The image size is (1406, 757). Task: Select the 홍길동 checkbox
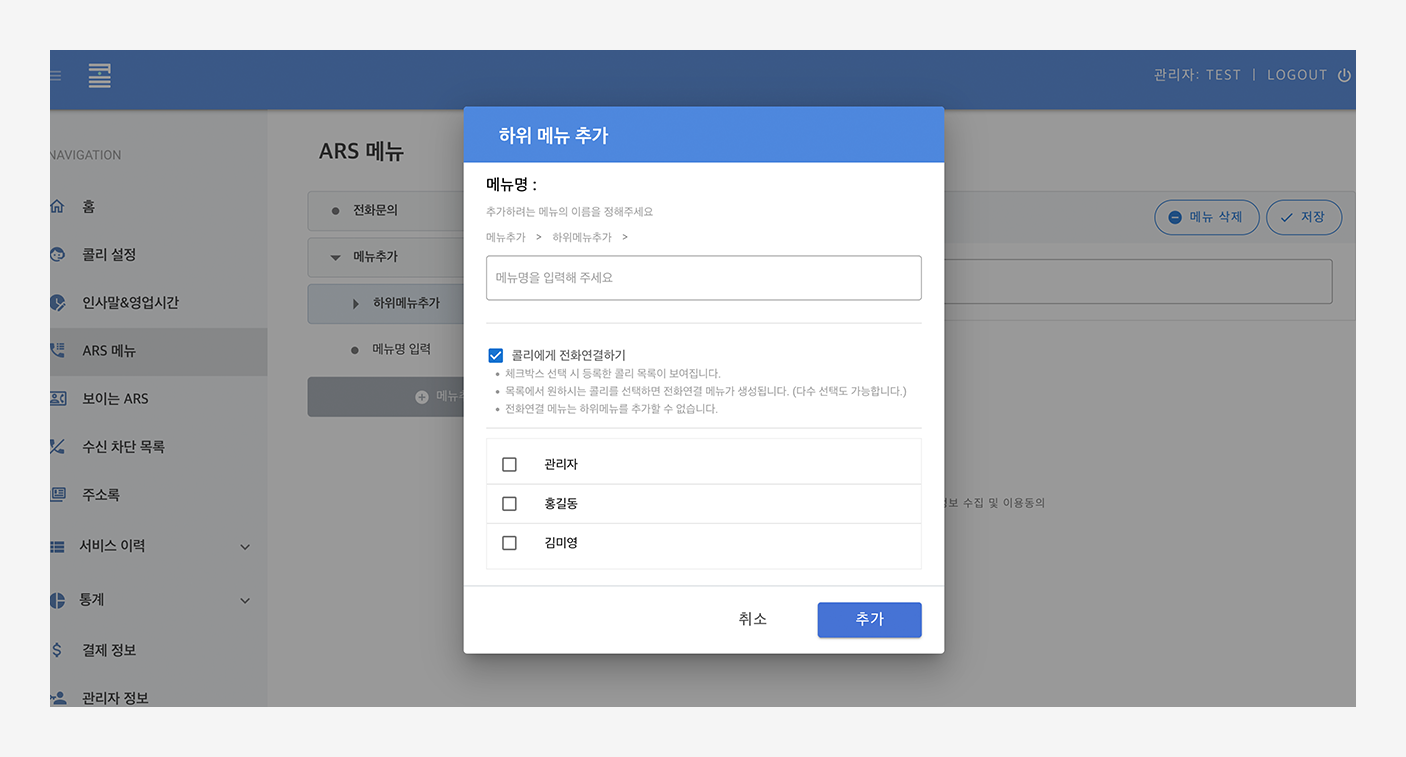tap(509, 504)
